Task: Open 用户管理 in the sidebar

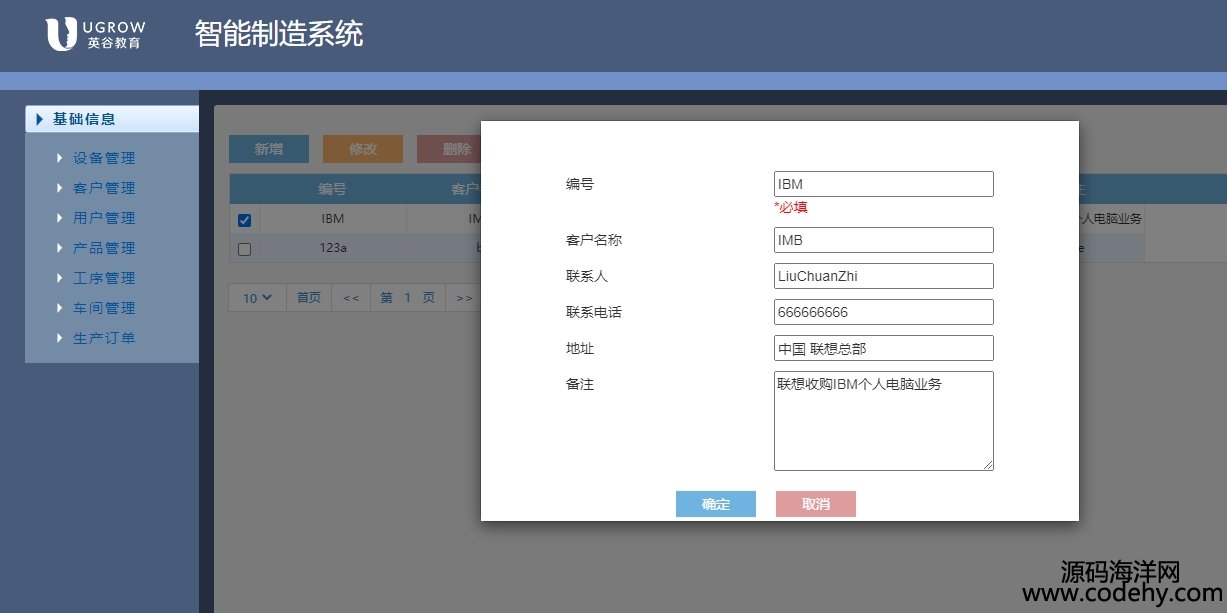Action: 103,218
